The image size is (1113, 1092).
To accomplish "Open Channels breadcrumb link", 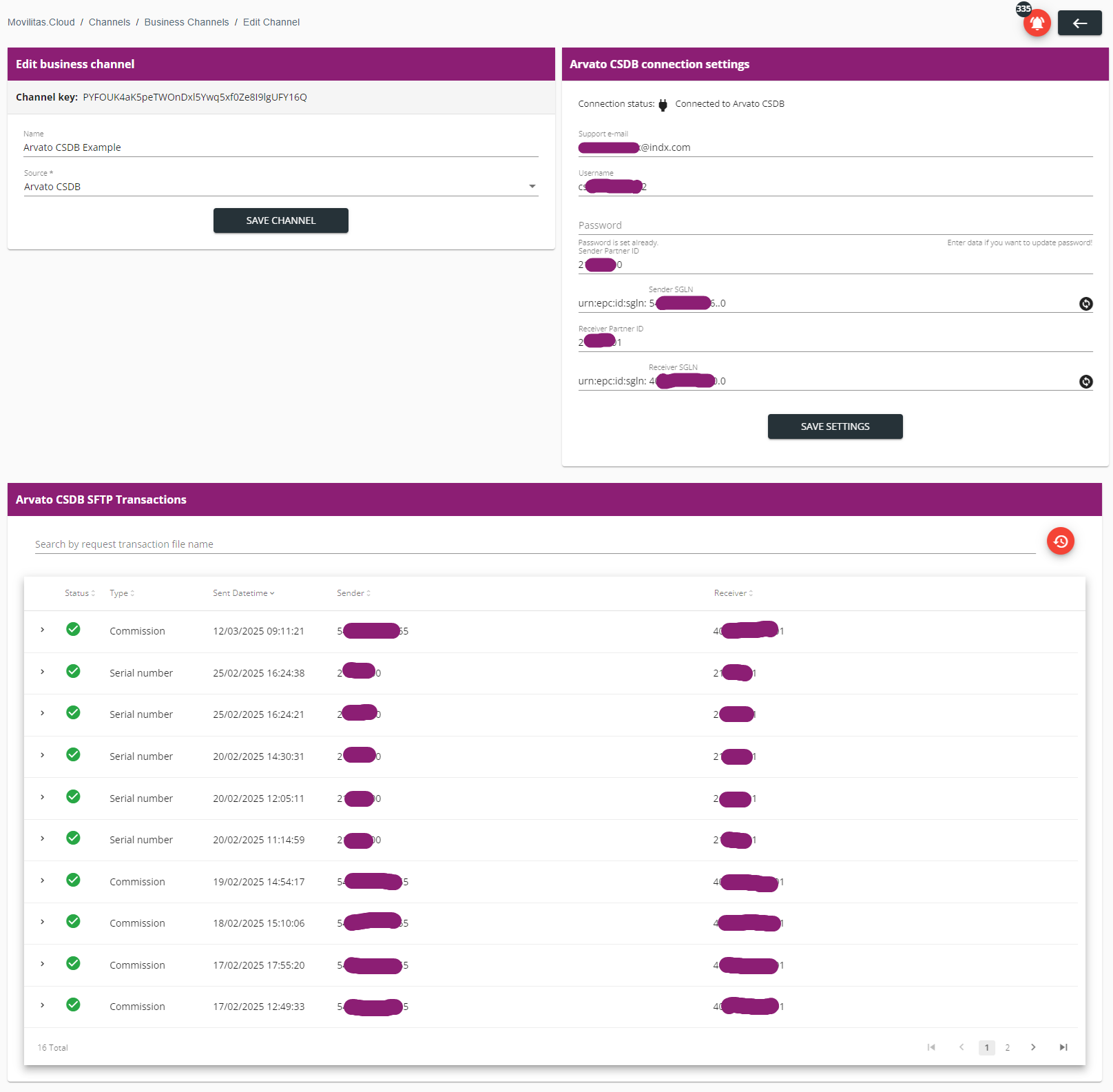I will [x=110, y=22].
